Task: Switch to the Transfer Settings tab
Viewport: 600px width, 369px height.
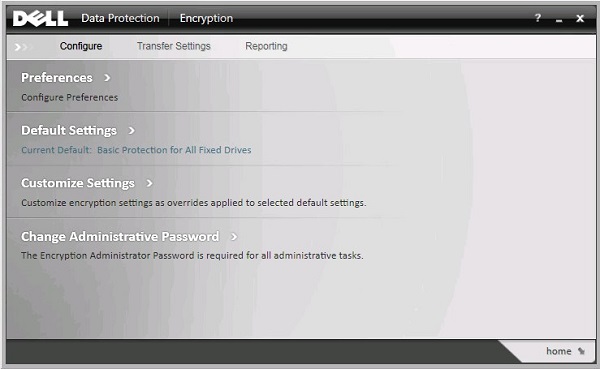Action: coord(174,46)
